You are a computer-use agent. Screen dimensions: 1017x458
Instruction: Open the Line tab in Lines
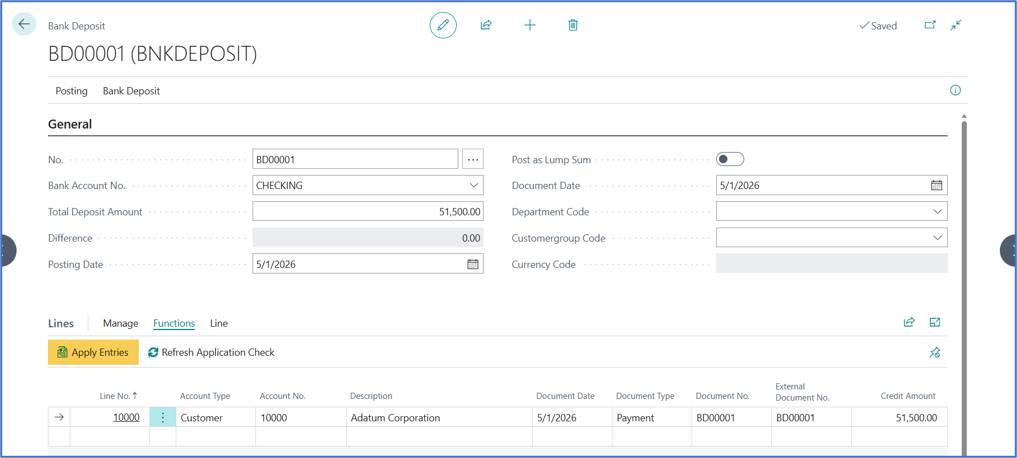coord(219,323)
